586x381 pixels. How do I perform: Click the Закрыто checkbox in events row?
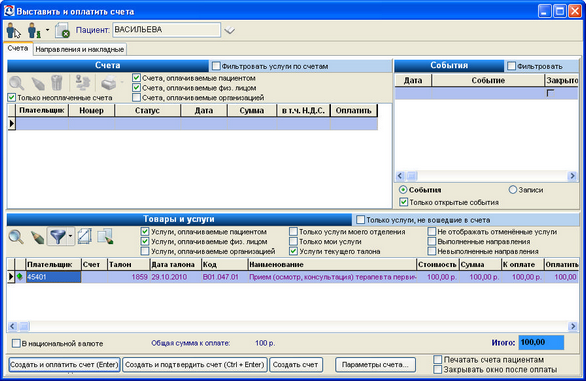pyautogui.click(x=550, y=93)
